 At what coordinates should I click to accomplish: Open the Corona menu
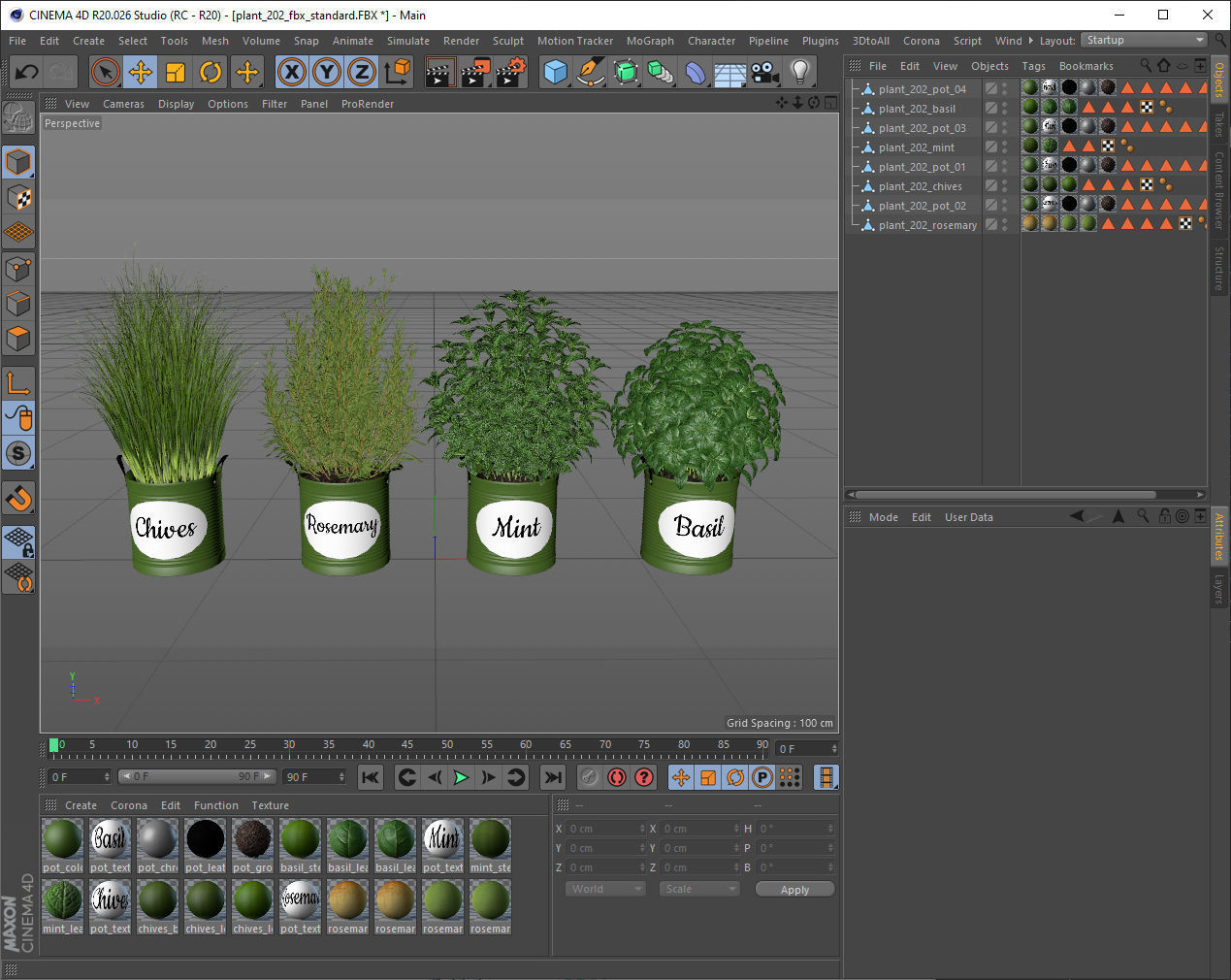tap(921, 41)
